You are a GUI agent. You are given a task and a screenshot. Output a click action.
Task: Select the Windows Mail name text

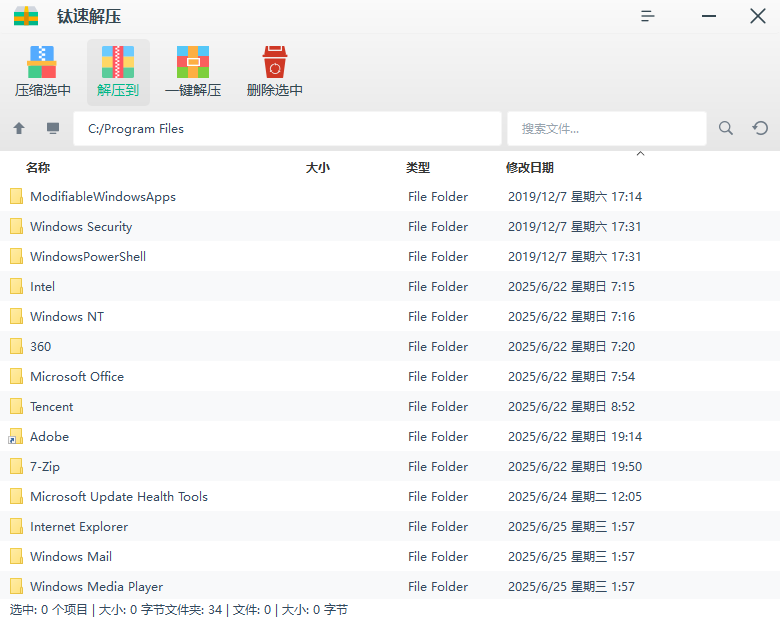tap(71, 556)
